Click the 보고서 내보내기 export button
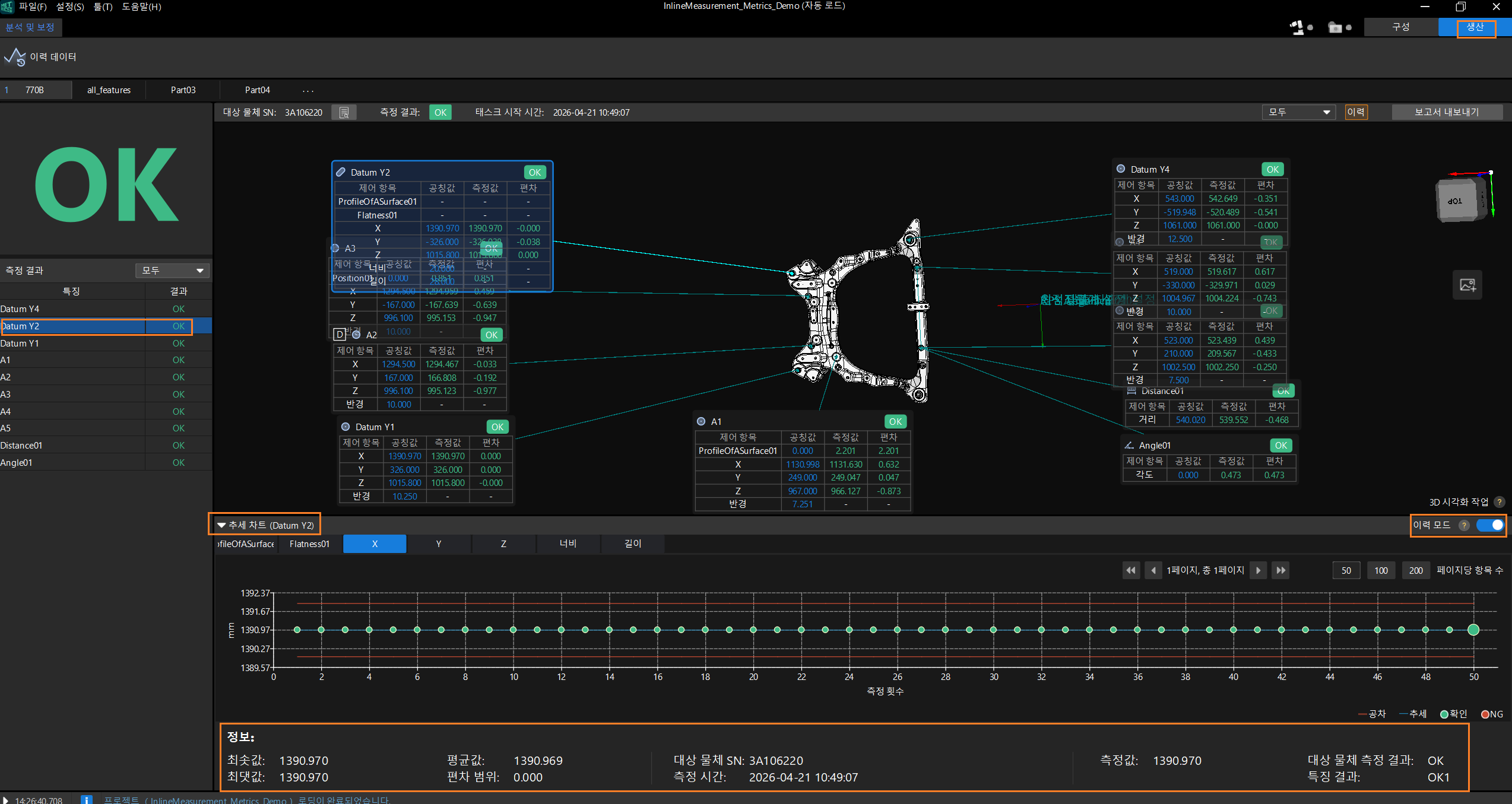Image resolution: width=1512 pixels, height=804 pixels. point(1447,112)
